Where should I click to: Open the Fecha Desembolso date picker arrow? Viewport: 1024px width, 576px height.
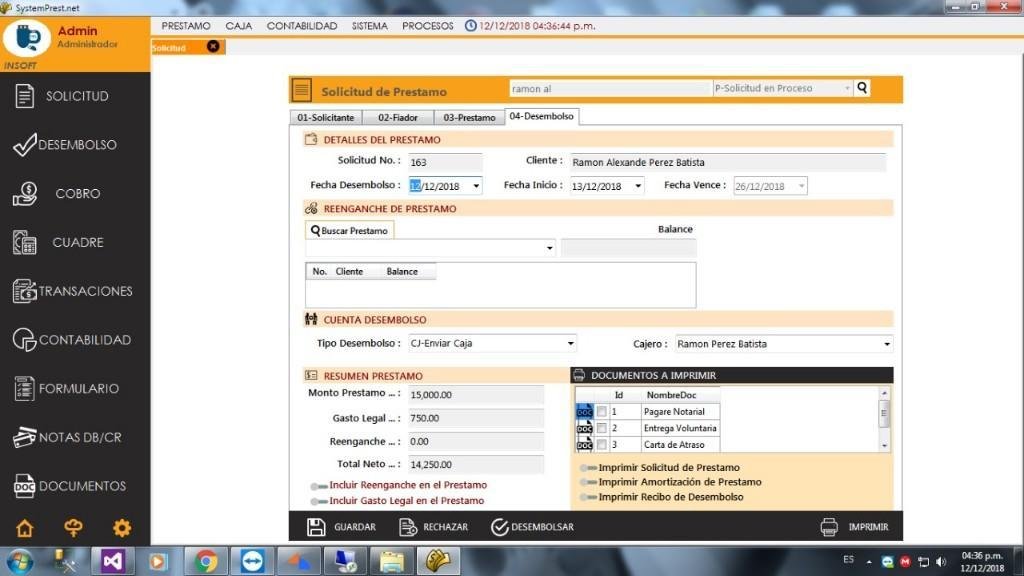(x=476, y=186)
